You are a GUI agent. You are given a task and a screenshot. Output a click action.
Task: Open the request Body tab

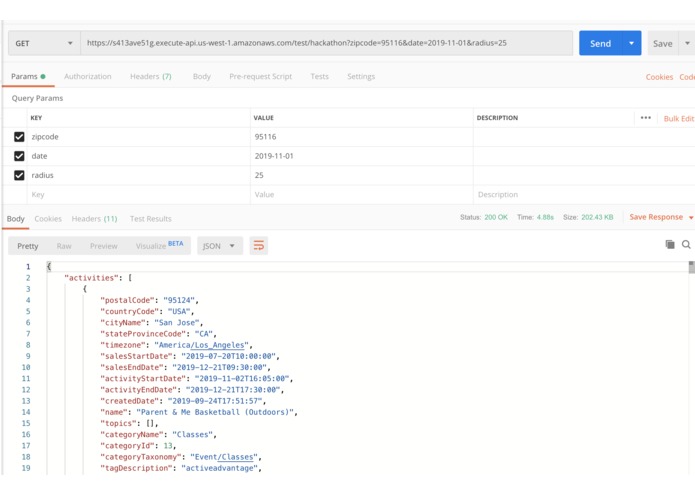pyautogui.click(x=202, y=76)
